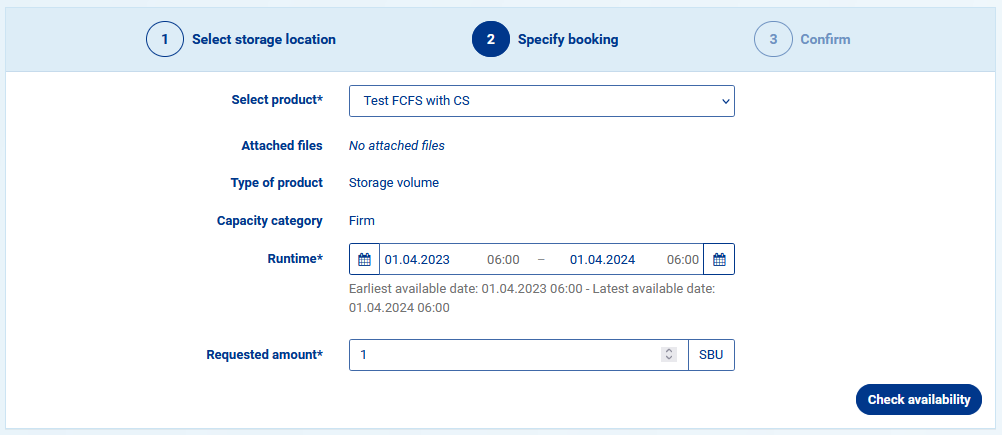Expand the Select product dropdown
This screenshot has height=435, width=1002.
541,101
